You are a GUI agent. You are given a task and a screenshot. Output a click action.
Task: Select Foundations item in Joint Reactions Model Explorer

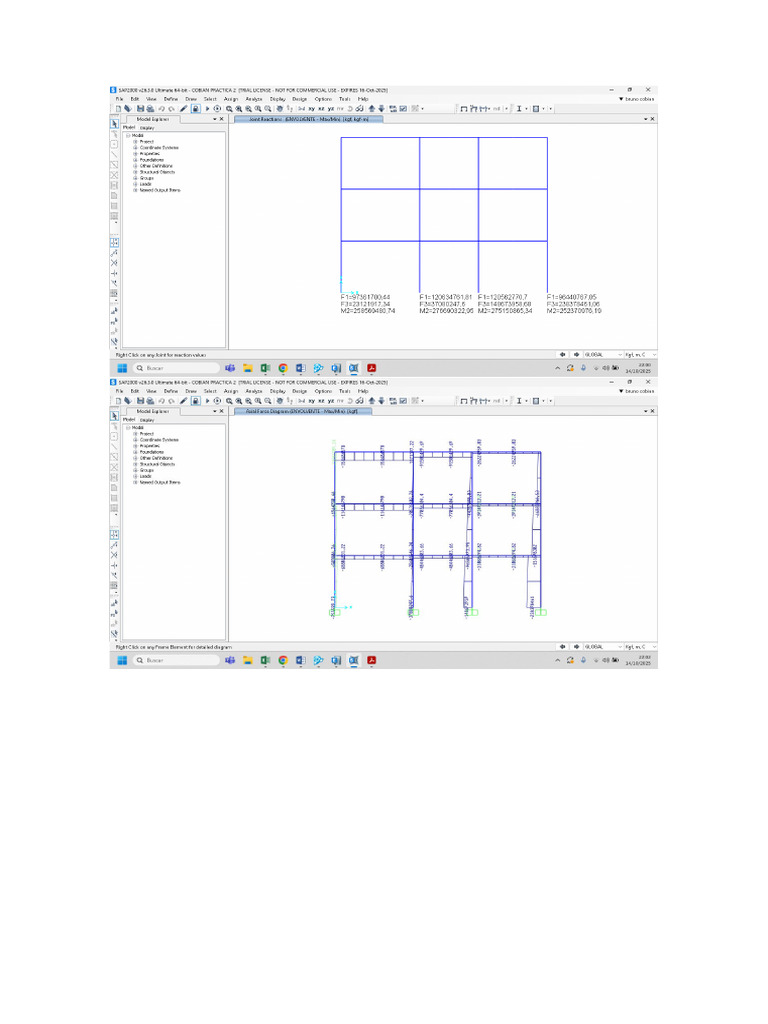coord(152,159)
